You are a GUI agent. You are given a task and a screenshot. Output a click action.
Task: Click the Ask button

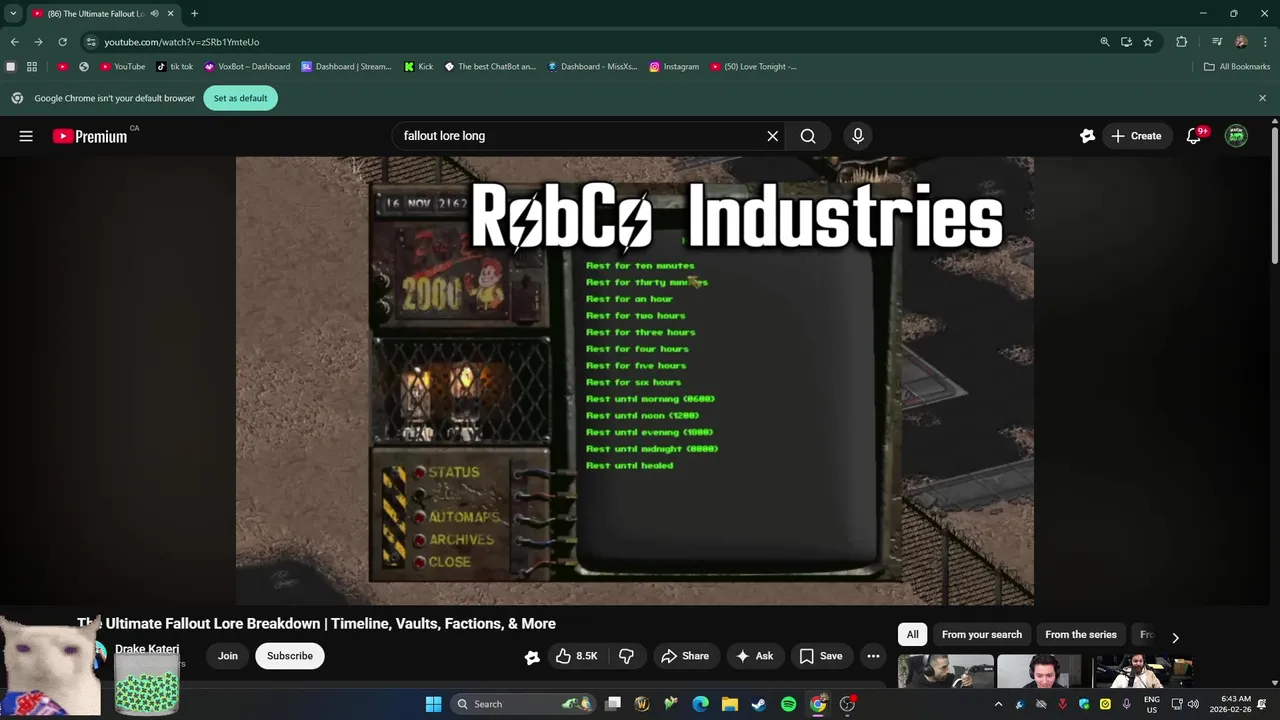click(x=754, y=656)
